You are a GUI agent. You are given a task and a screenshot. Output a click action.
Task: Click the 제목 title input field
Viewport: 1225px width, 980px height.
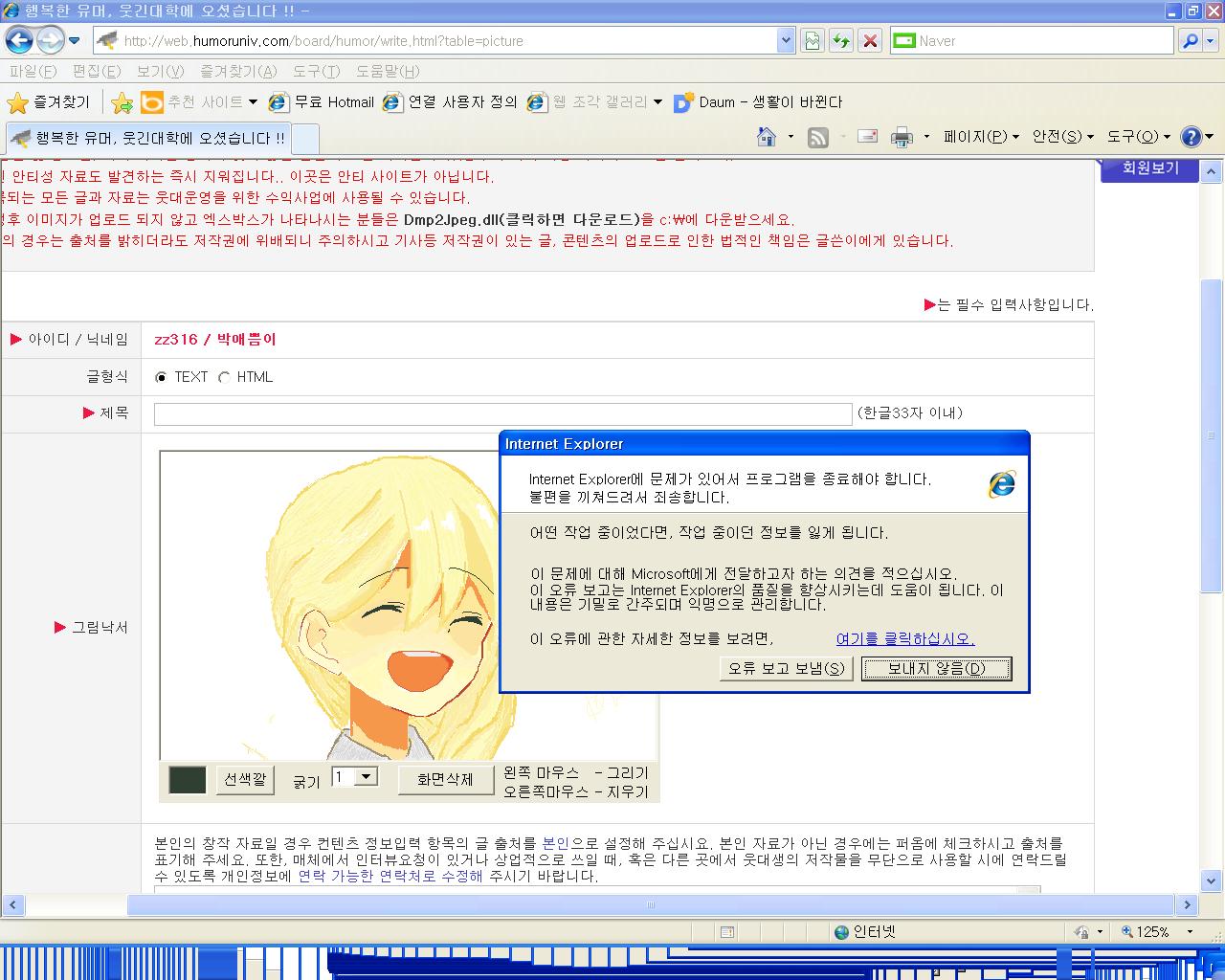(502, 413)
